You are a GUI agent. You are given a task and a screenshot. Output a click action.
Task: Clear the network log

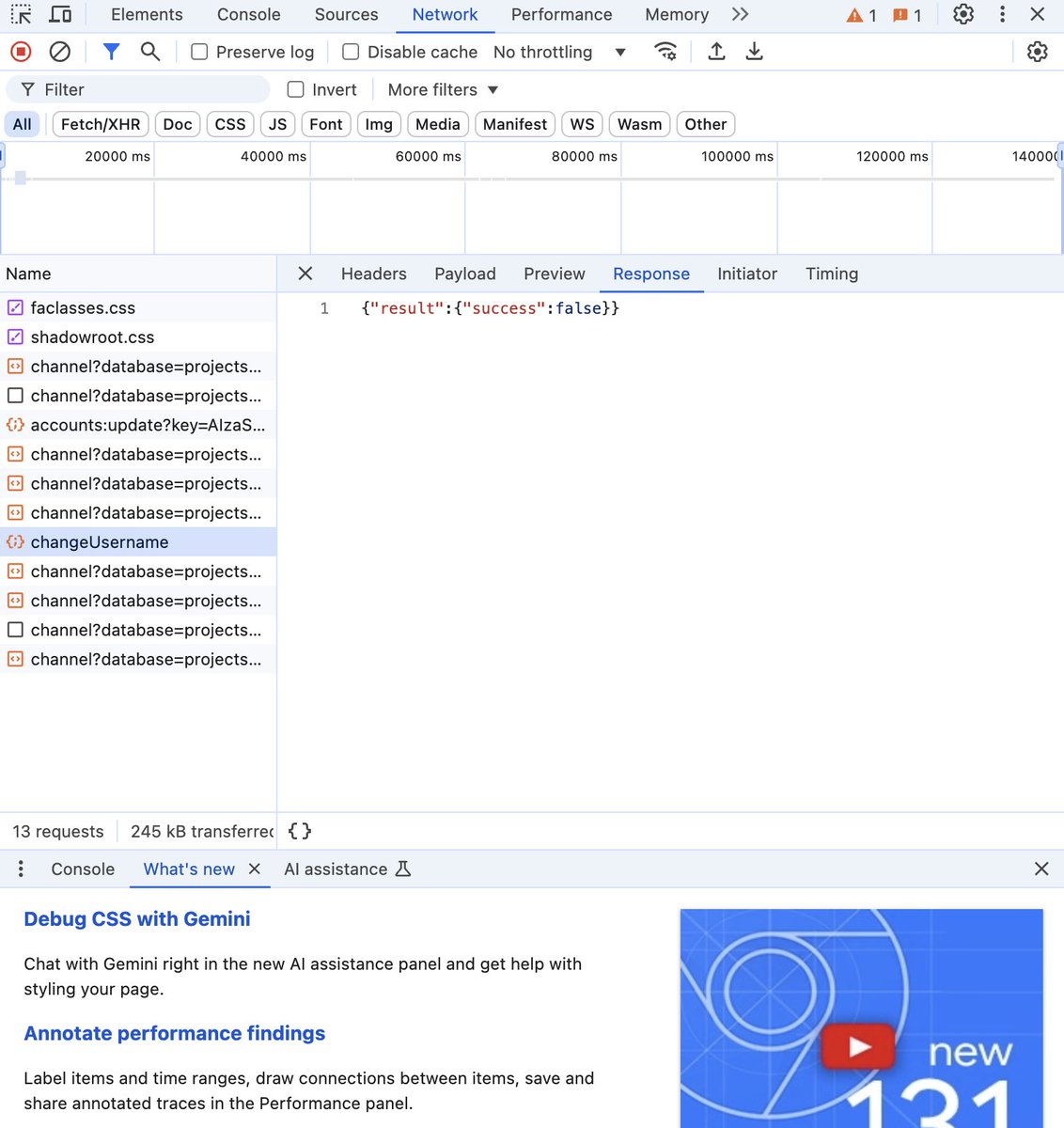click(x=60, y=52)
